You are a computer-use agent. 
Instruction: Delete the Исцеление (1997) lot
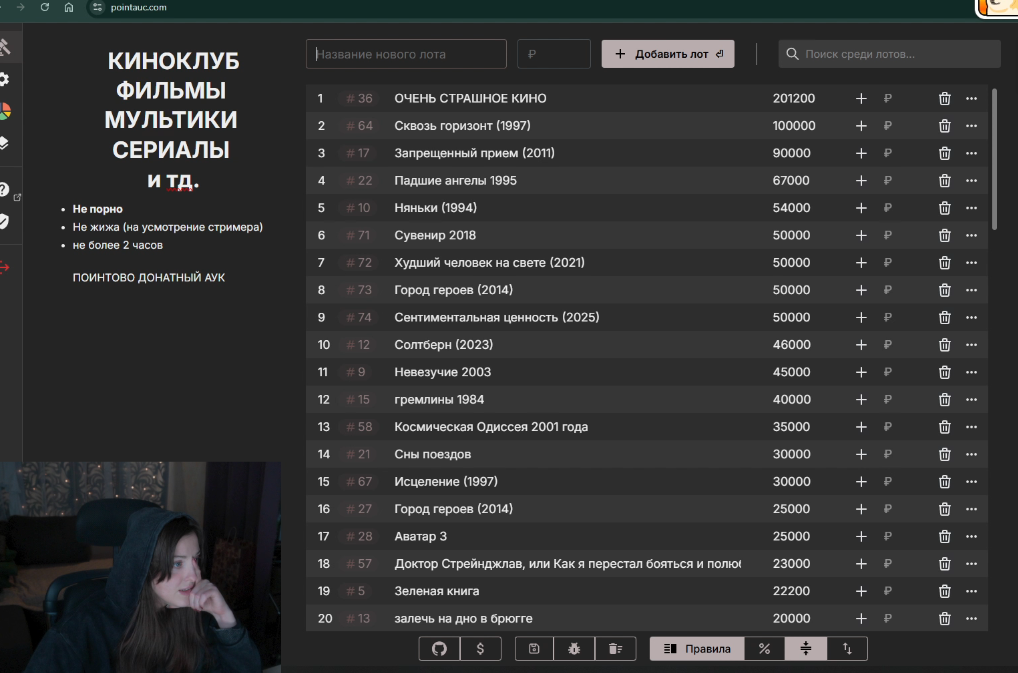click(945, 482)
